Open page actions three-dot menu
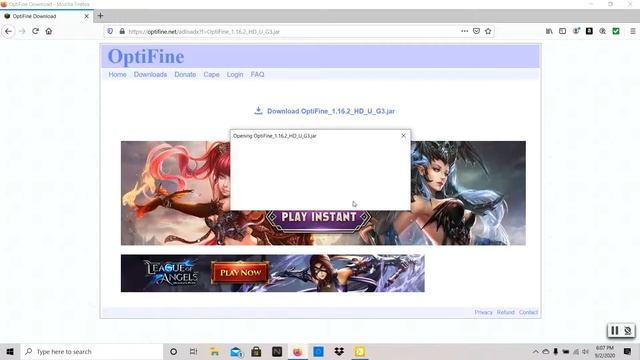This screenshot has height=360, width=640. pyautogui.click(x=464, y=31)
